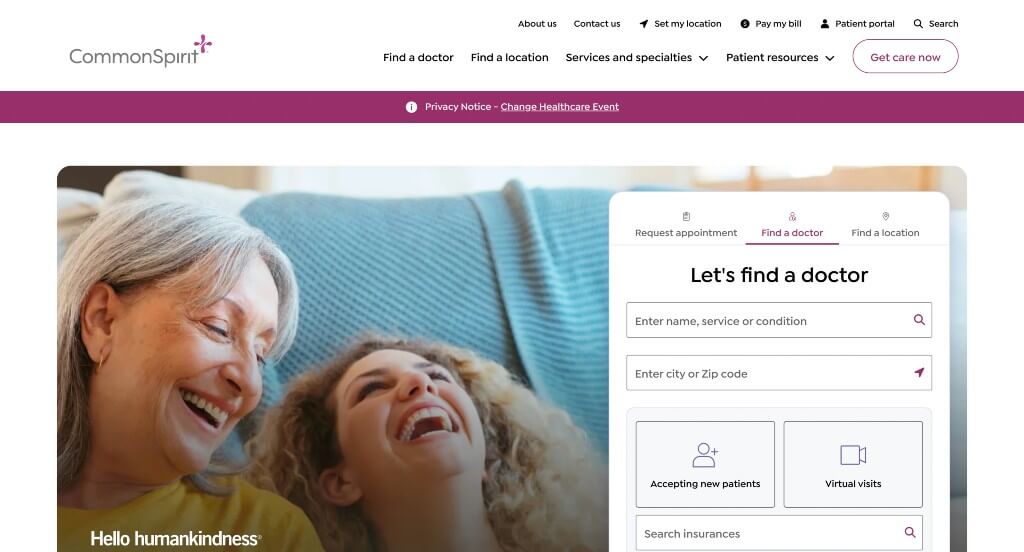Switch to the Find a location tab
This screenshot has width=1024, height=552.
(885, 225)
